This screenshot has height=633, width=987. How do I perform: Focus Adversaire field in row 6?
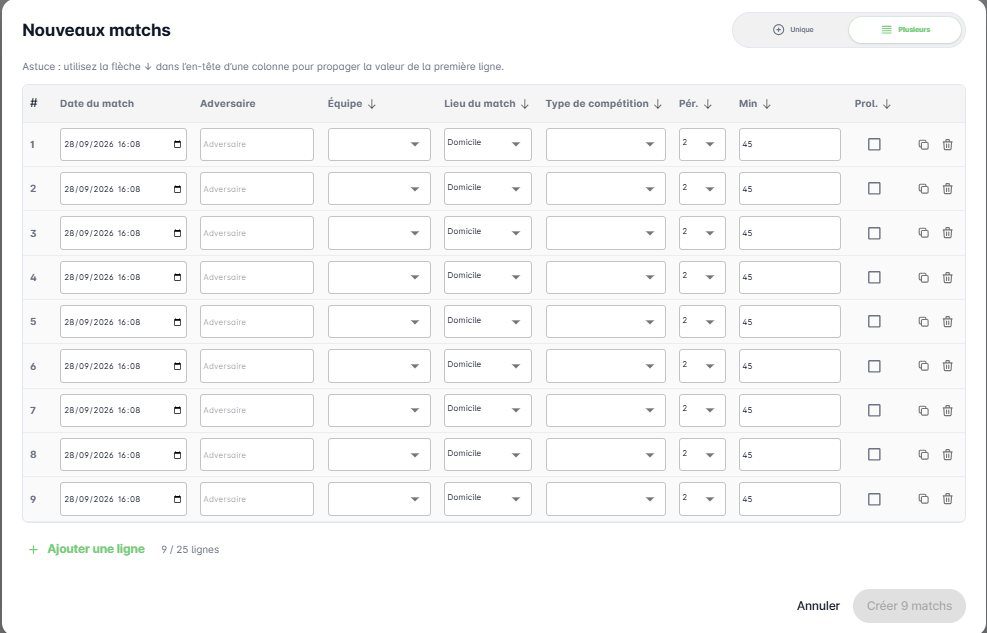click(257, 366)
